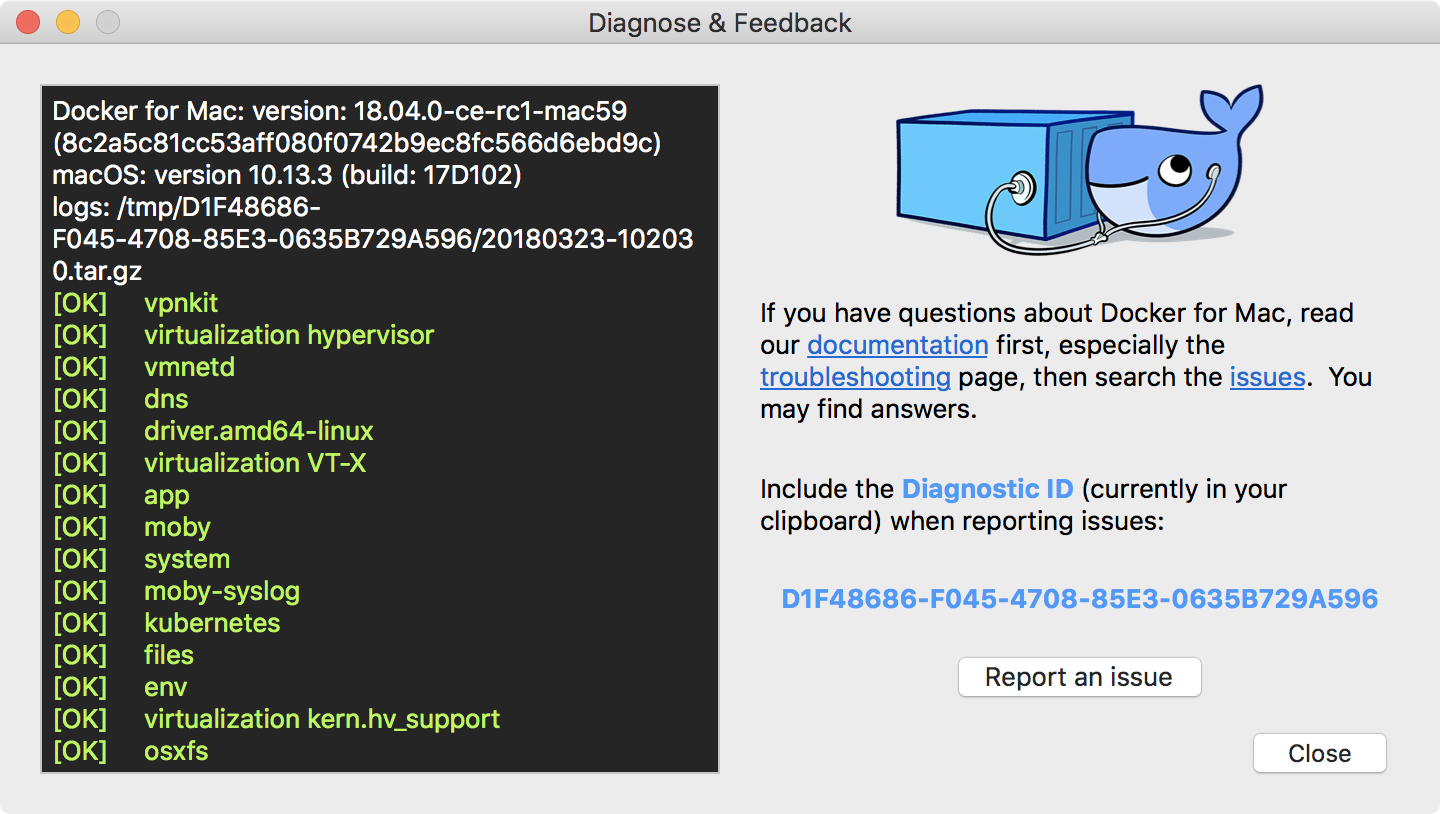Click the yellow minimize window button

coord(67,22)
